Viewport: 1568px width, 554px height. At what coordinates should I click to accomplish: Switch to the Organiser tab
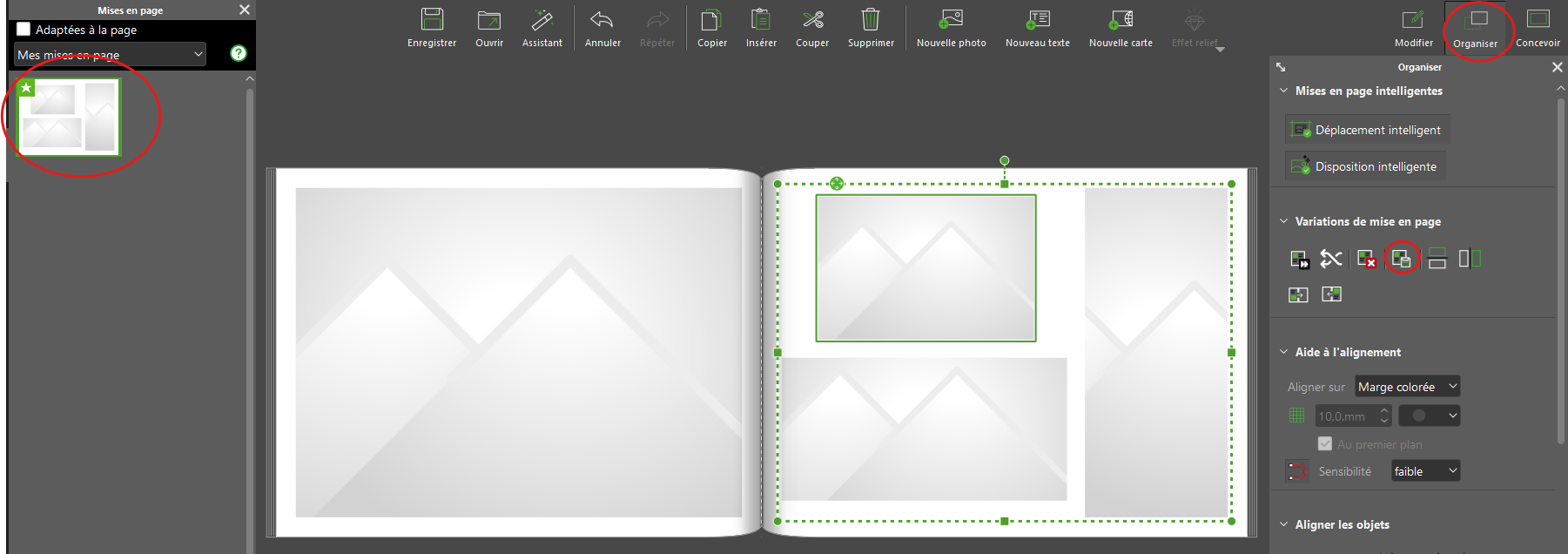pyautogui.click(x=1476, y=28)
